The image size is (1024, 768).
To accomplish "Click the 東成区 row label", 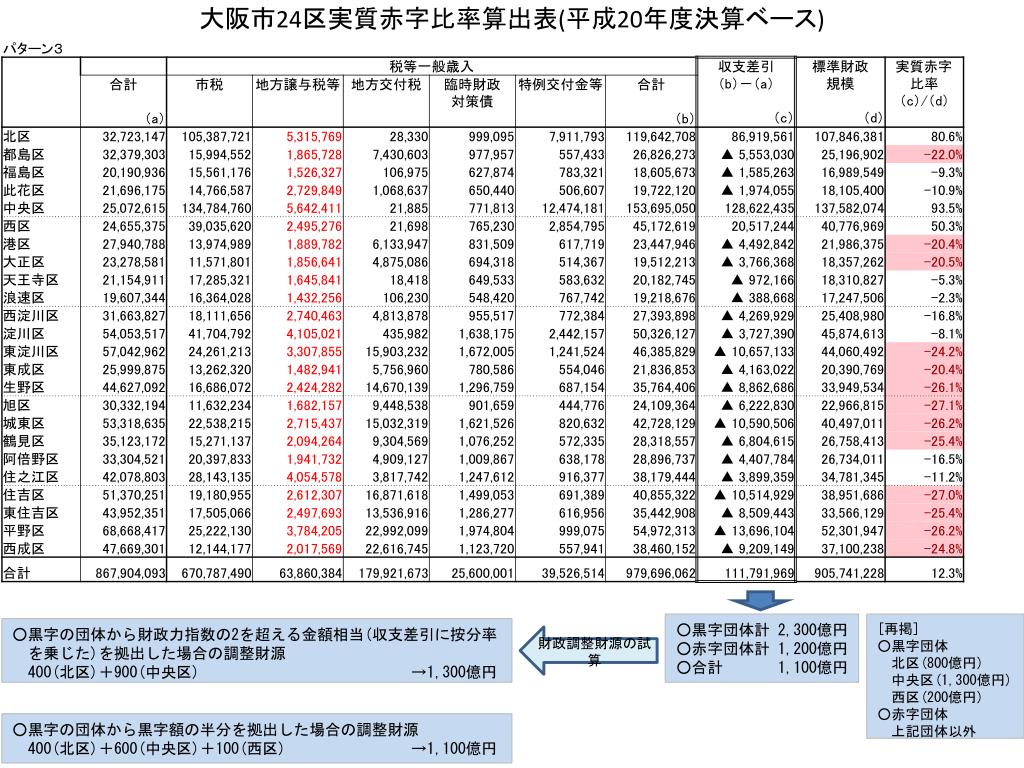I will pyautogui.click(x=24, y=369).
